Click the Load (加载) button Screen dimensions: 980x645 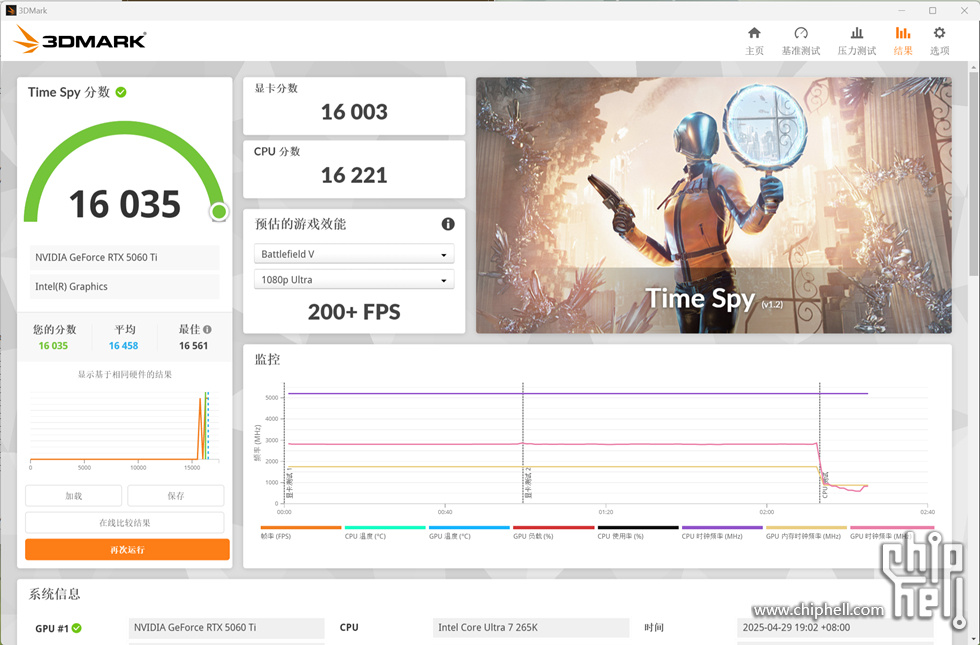tap(74, 496)
